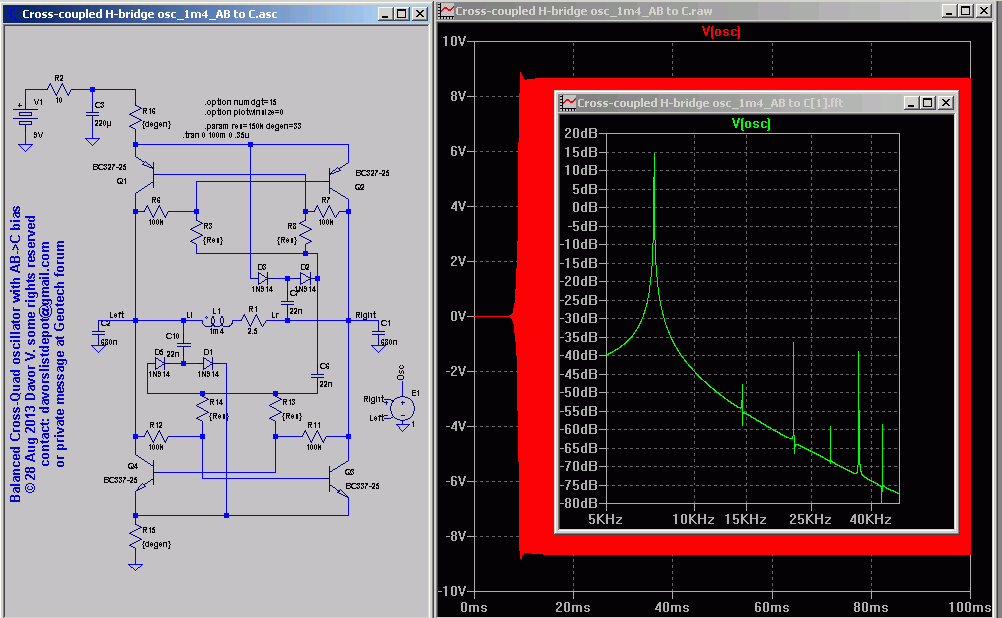1002x618 pixels.
Task: Click the R2 10 ohm resistor
Action: tap(59, 89)
